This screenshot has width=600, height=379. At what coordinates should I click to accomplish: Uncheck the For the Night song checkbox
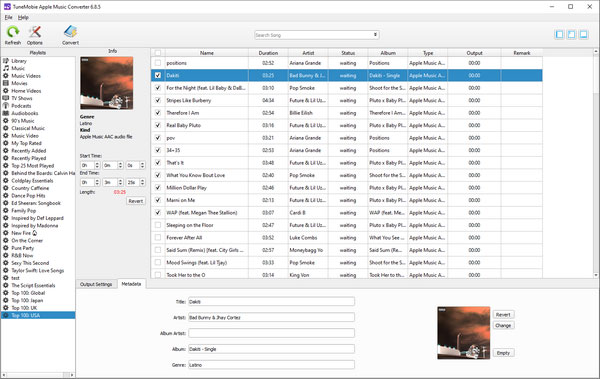158,88
